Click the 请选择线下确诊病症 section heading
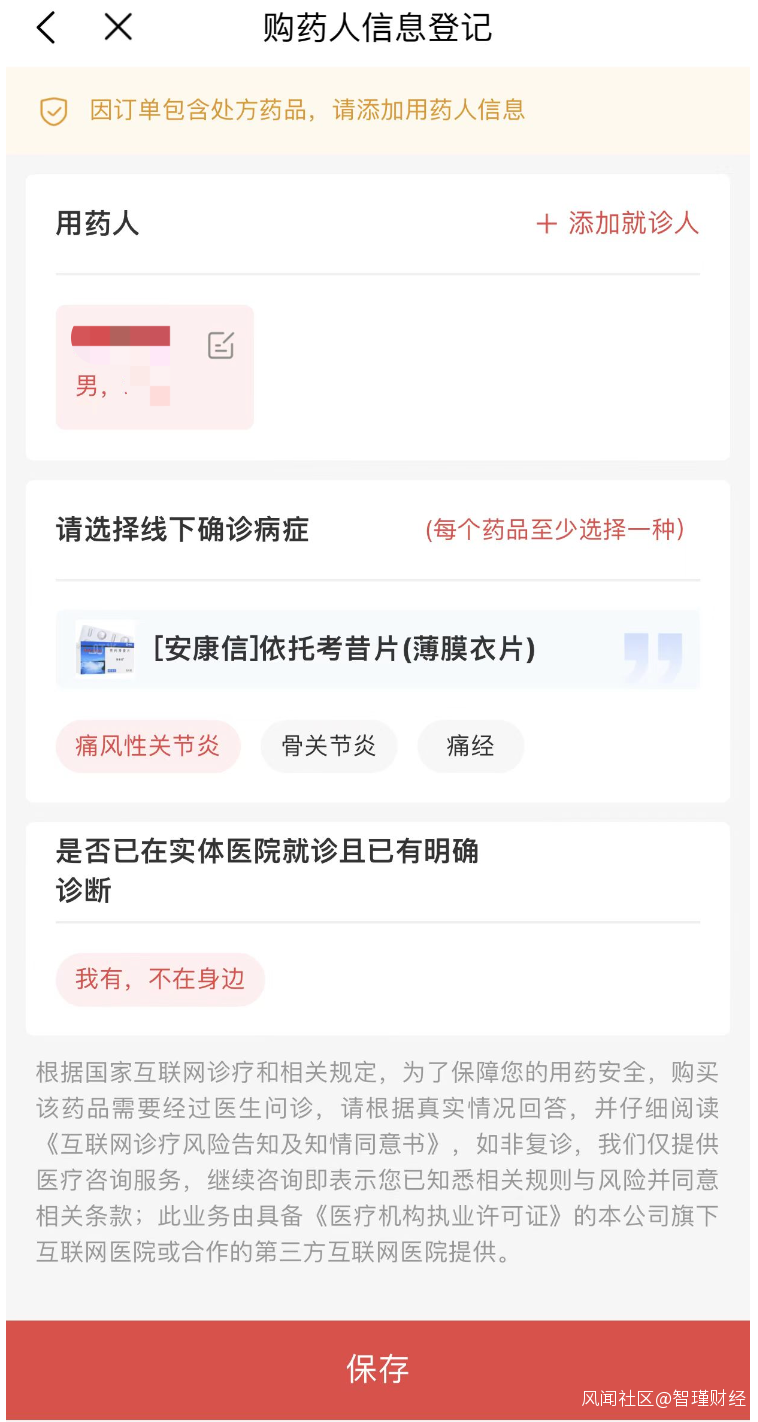This screenshot has height=1422, width=758. tap(182, 530)
